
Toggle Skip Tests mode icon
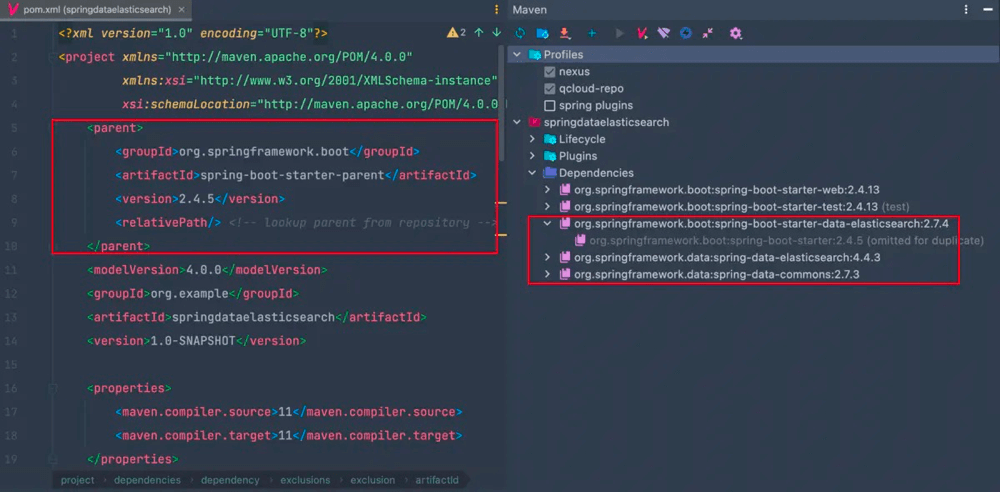click(x=686, y=33)
